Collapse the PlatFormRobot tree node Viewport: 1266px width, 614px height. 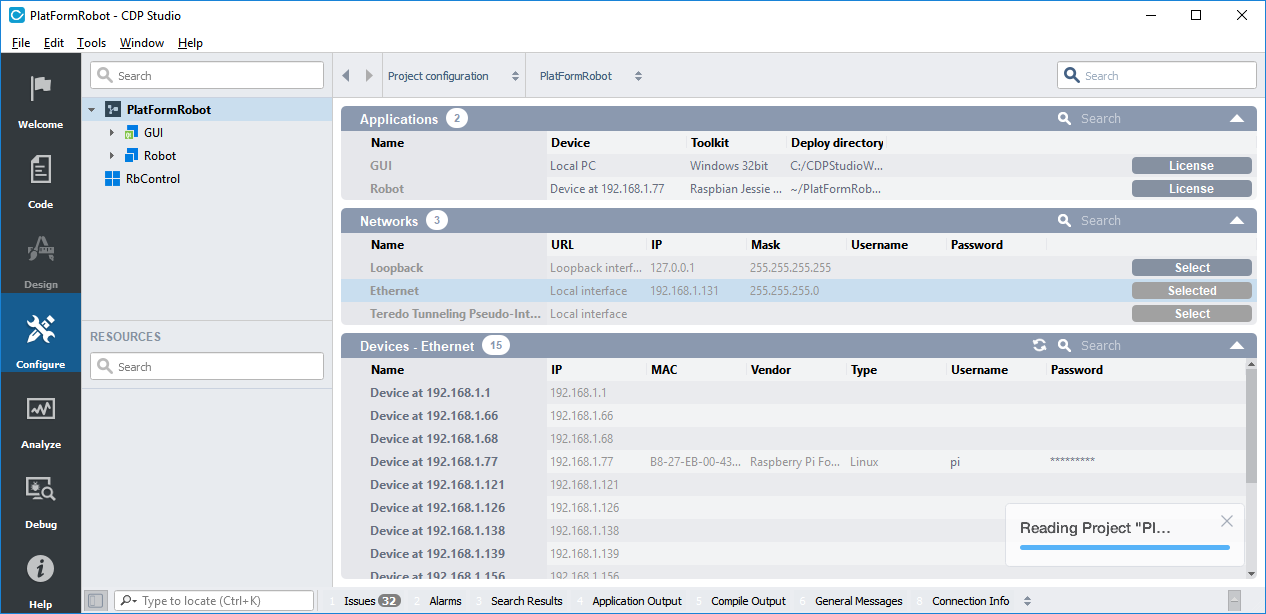[x=92, y=110]
